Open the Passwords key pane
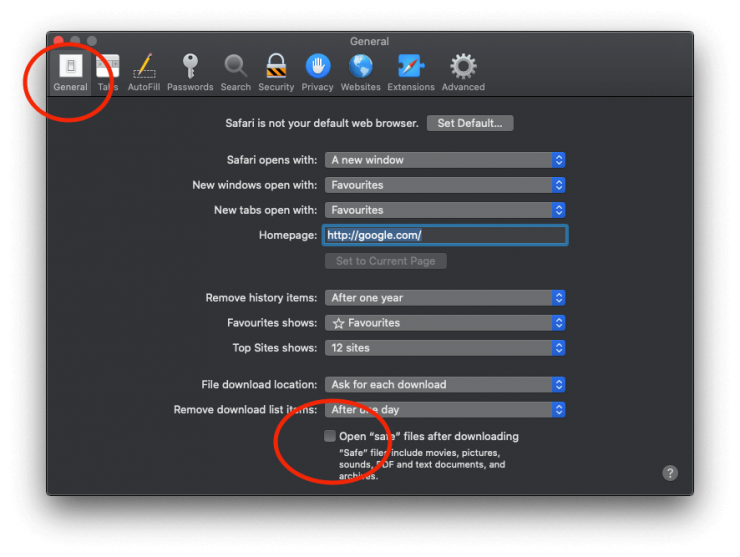 (190, 73)
